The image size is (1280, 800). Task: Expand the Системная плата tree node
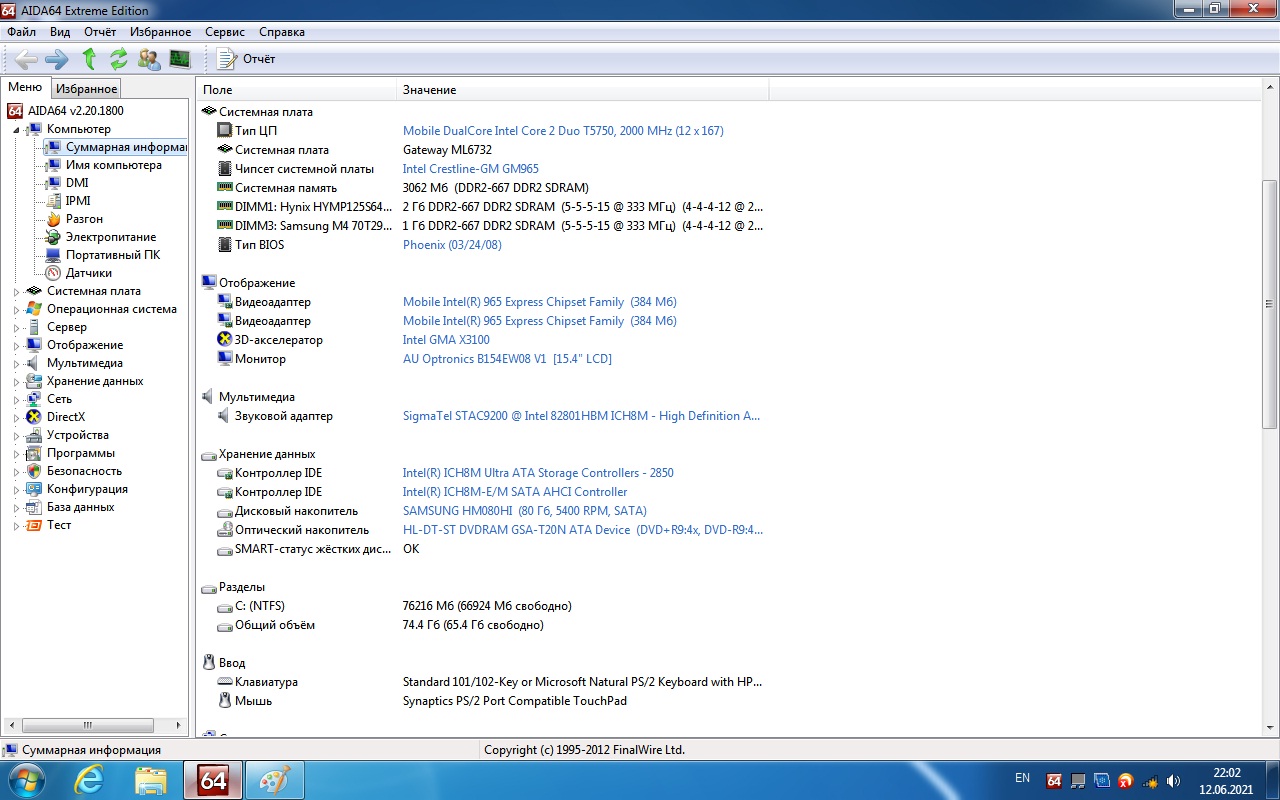(x=16, y=292)
